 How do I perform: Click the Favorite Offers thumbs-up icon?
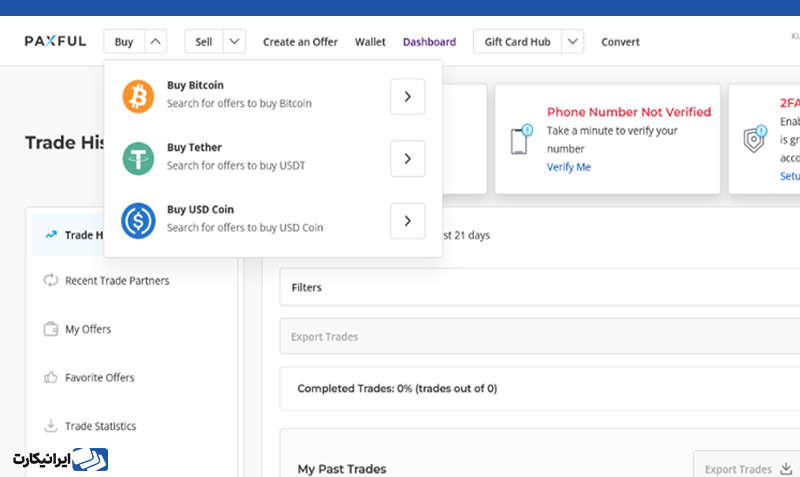[x=51, y=378]
